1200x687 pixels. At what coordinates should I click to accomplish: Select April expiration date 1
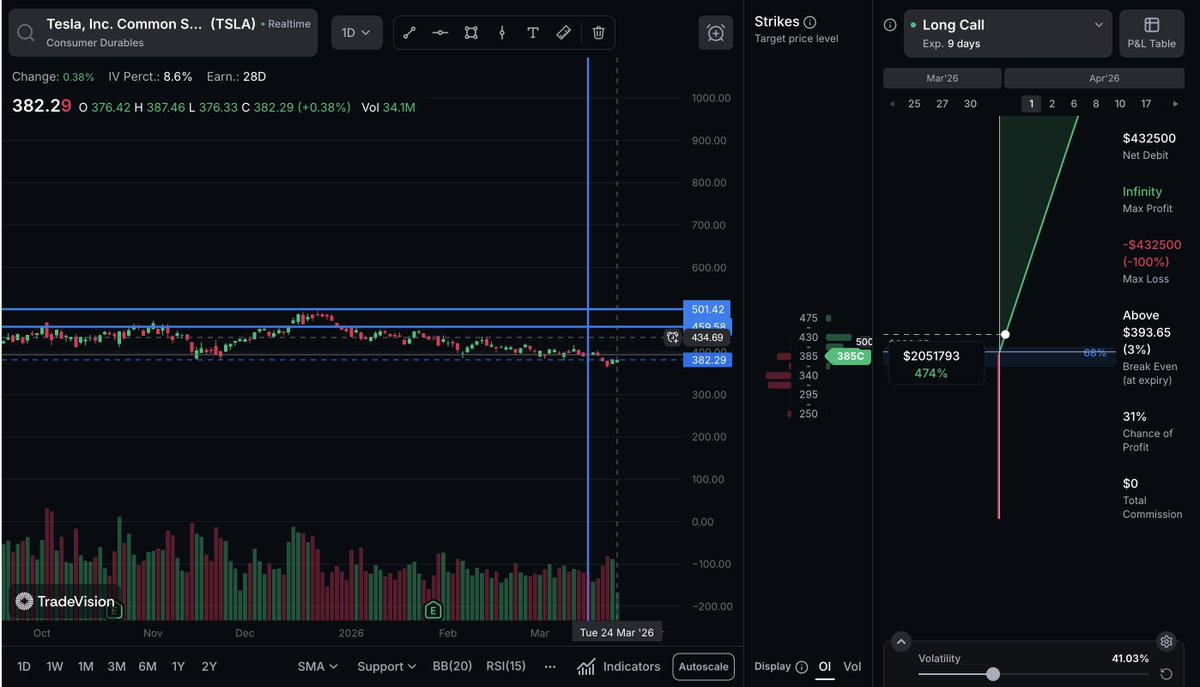[x=1032, y=104]
